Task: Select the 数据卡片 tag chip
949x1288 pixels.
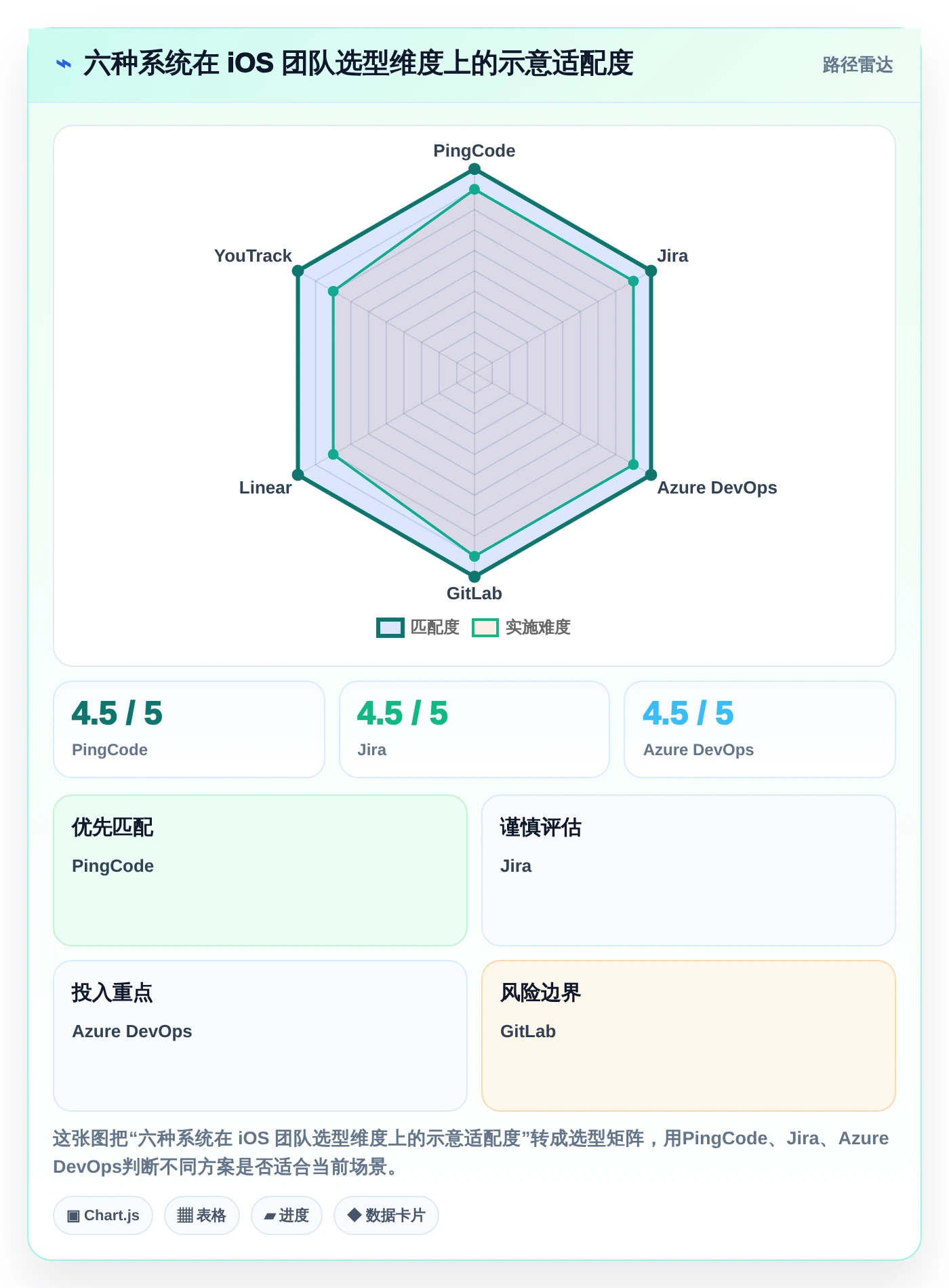Action: tap(386, 1215)
